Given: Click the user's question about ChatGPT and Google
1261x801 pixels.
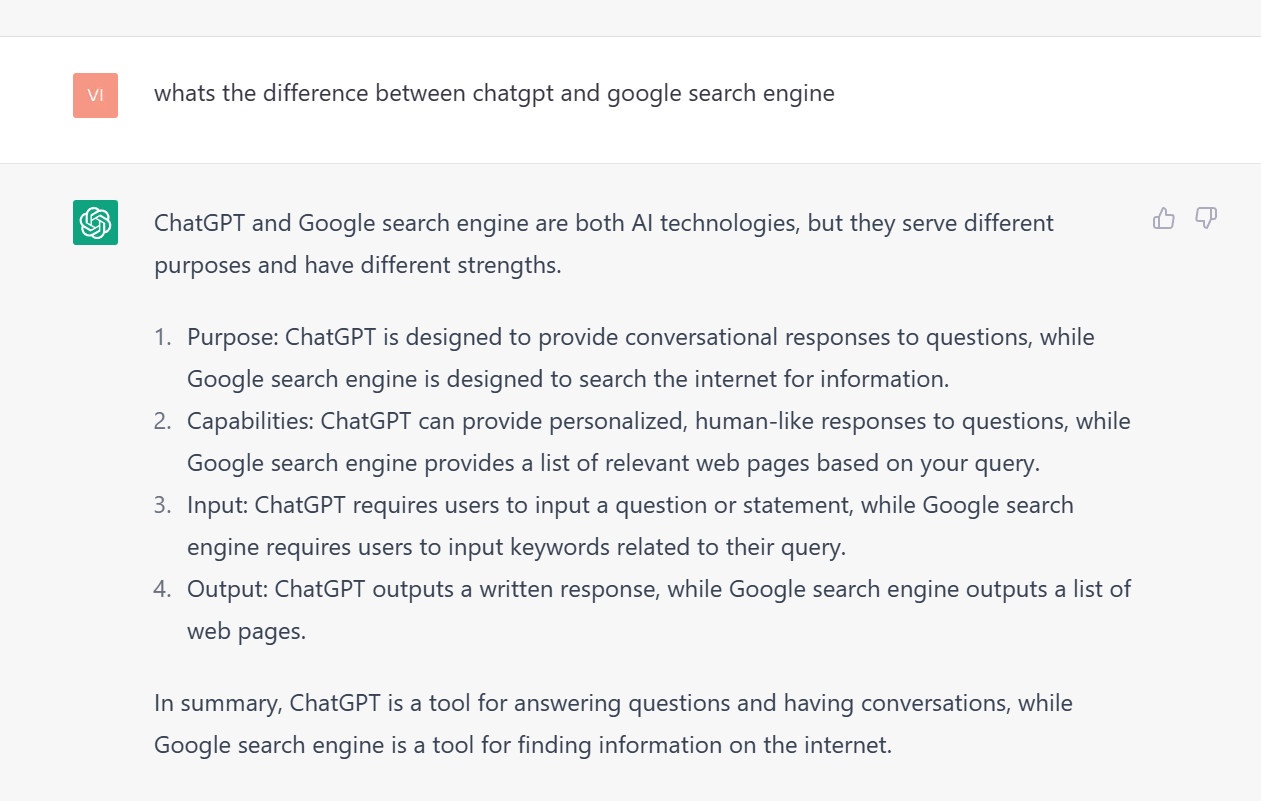Looking at the screenshot, I should point(494,94).
